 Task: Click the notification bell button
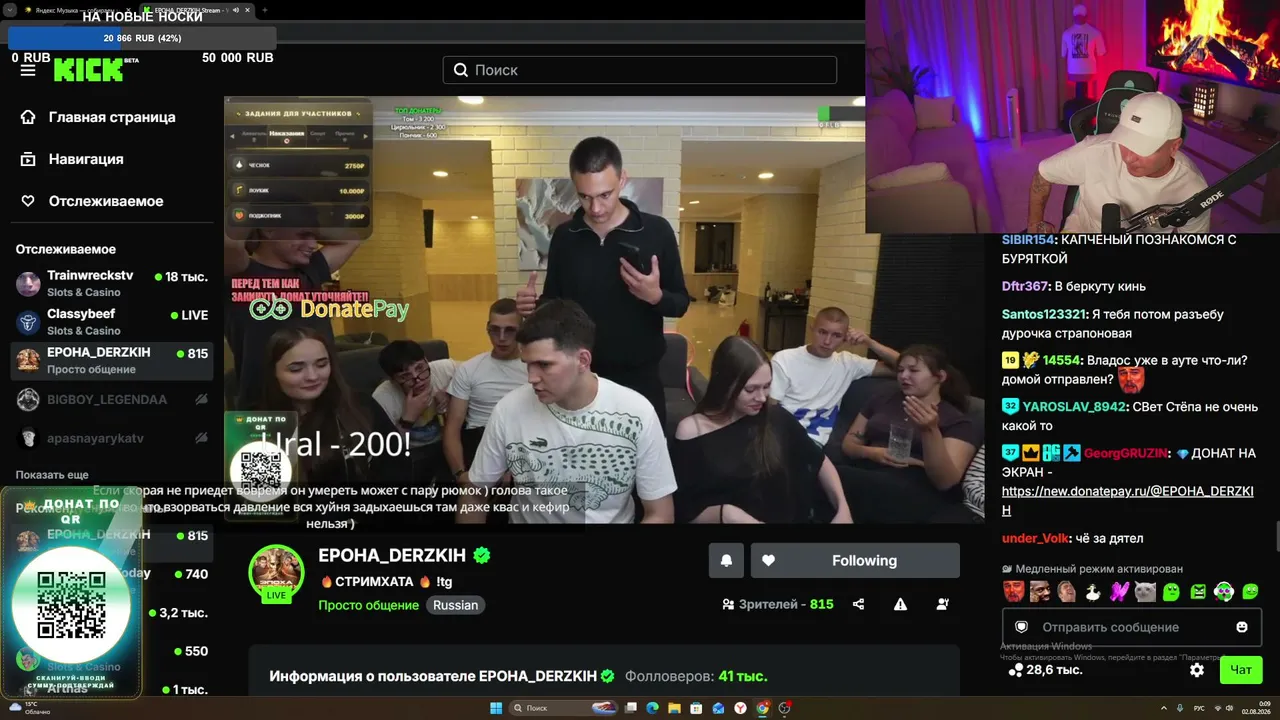[726, 561]
